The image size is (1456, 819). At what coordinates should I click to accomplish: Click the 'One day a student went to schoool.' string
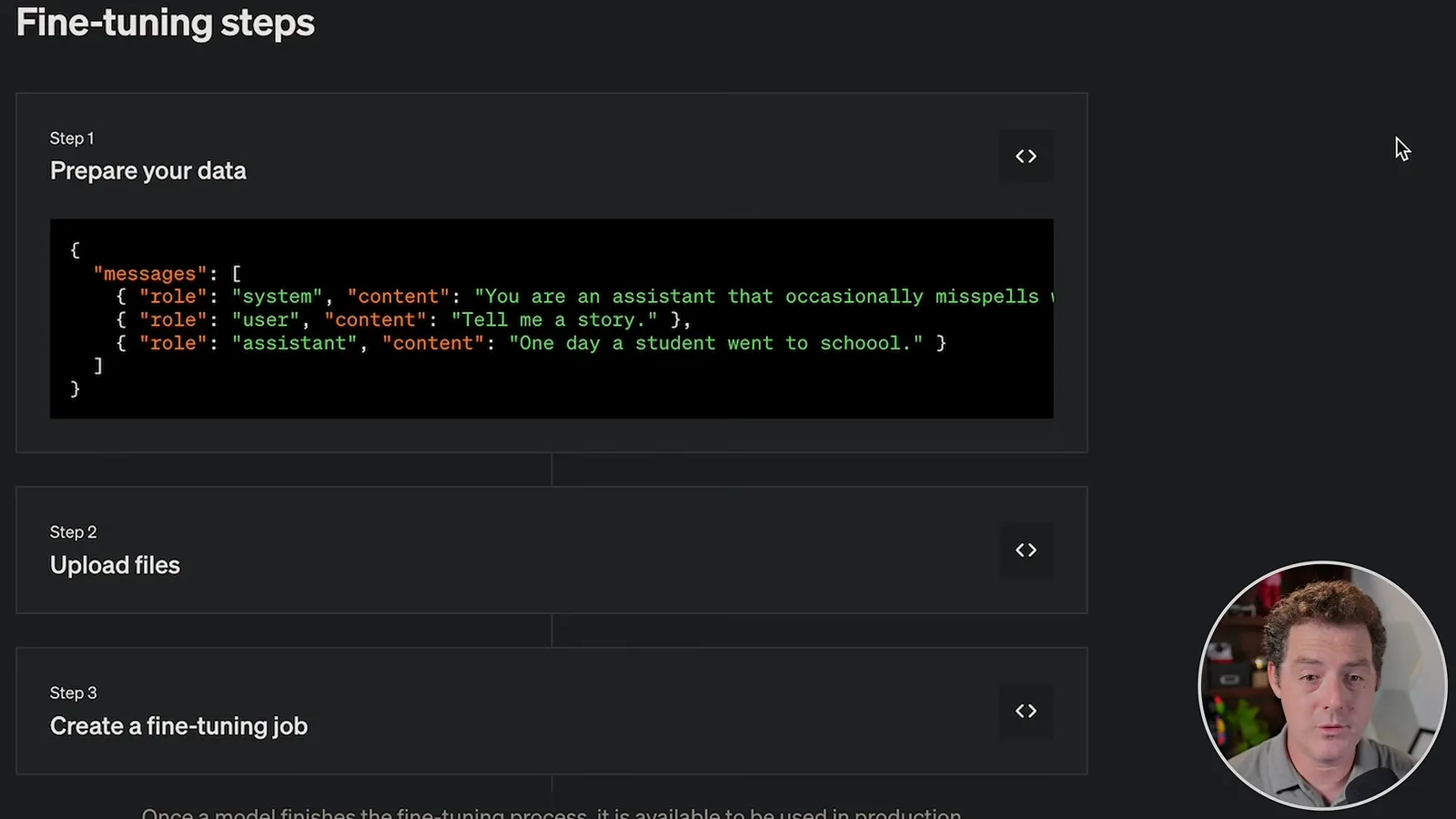(x=715, y=343)
